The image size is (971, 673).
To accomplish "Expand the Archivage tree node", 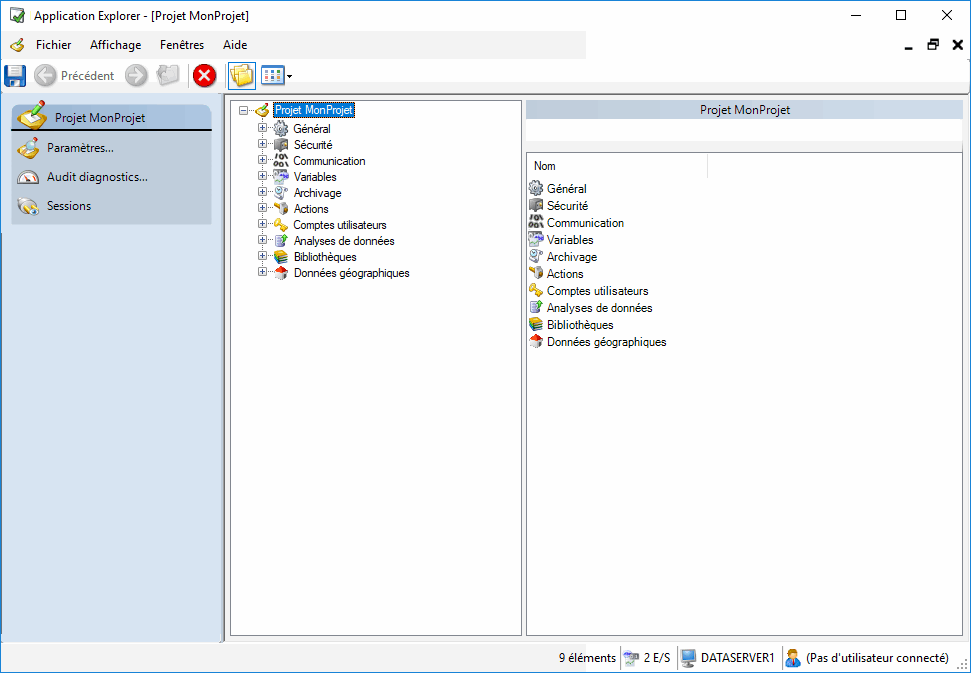I will (263, 192).
